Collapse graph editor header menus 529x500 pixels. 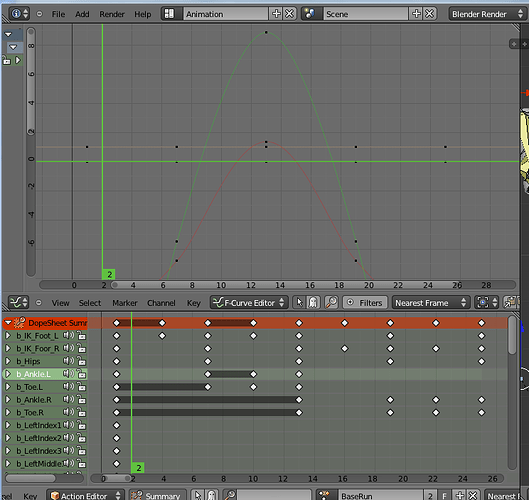(39, 303)
